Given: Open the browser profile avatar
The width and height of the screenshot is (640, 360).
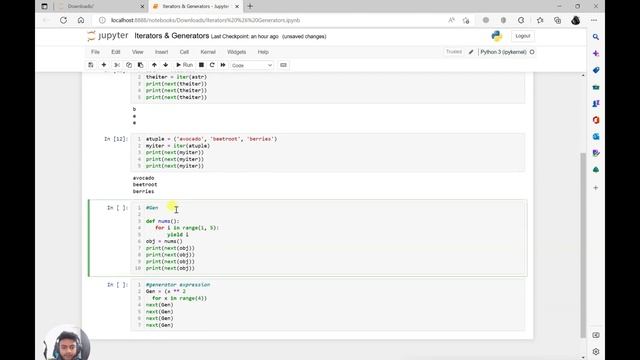Looking at the screenshot, I should click(576, 20).
